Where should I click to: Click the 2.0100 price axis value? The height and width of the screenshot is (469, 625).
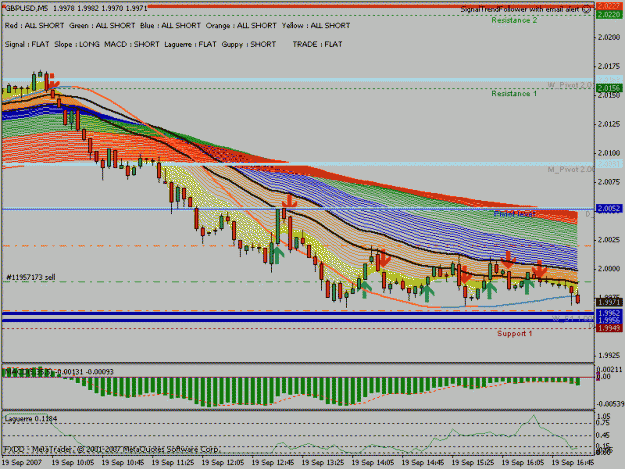[609, 153]
